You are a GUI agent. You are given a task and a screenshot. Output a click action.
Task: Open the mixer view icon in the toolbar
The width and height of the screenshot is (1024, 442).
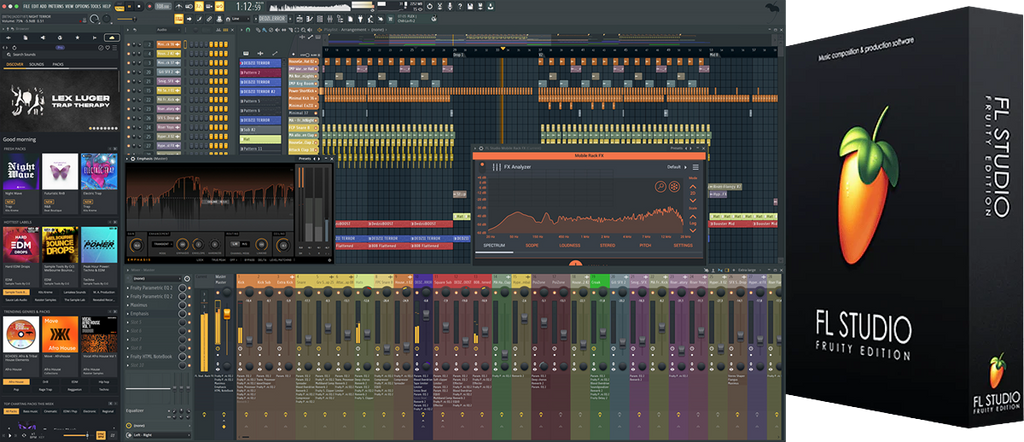[330, 19]
